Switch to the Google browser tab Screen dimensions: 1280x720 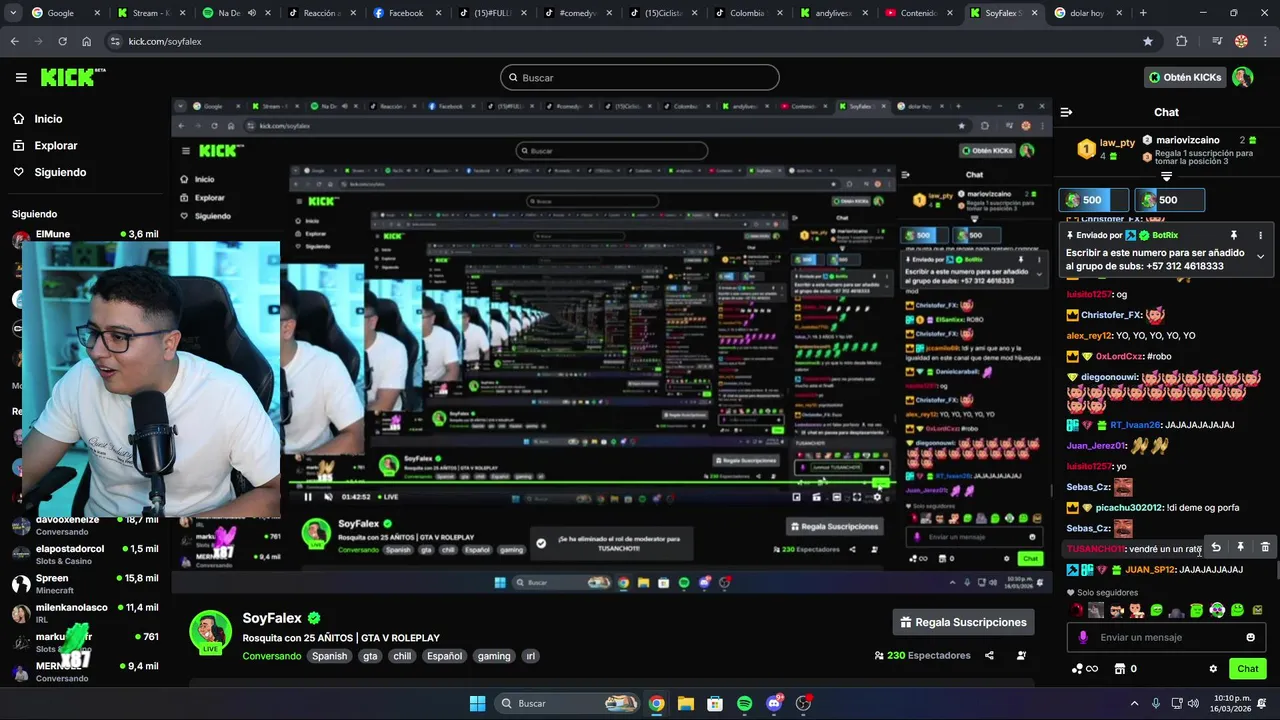pos(61,13)
